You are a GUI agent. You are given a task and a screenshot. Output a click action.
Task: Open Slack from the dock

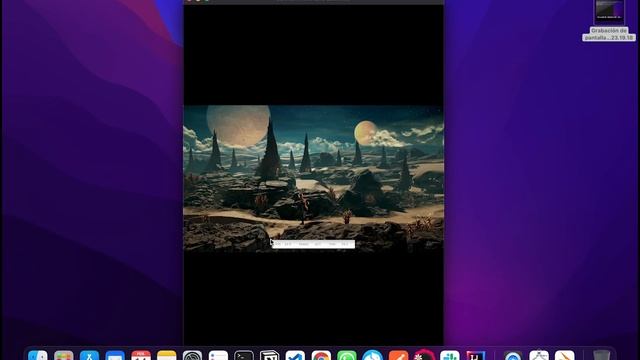pos(450,355)
